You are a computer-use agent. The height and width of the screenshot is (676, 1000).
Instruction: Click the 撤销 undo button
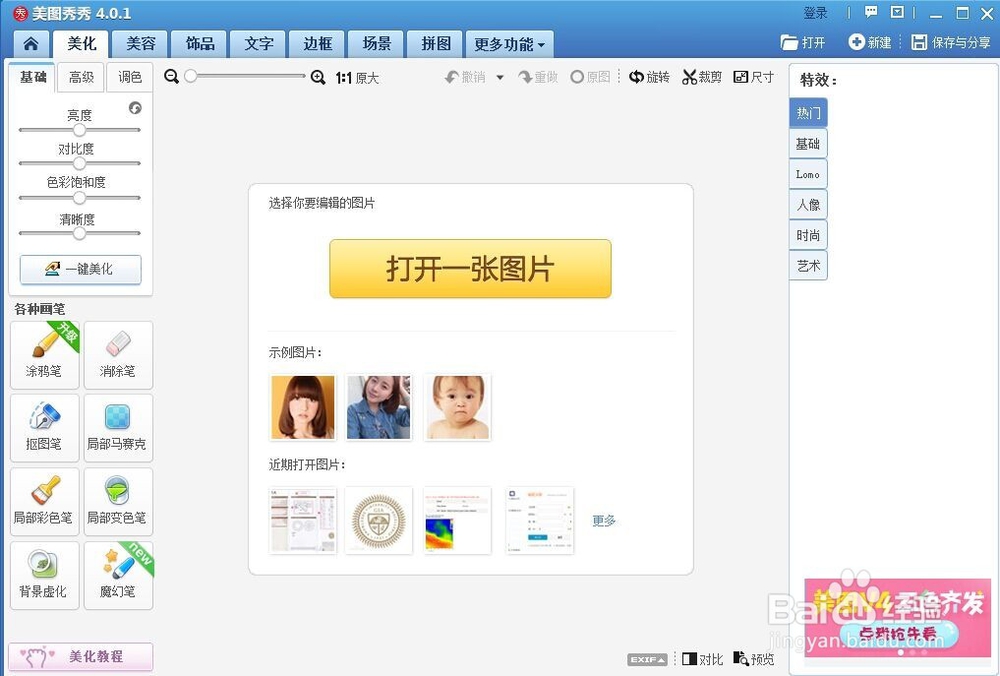pyautogui.click(x=465, y=77)
